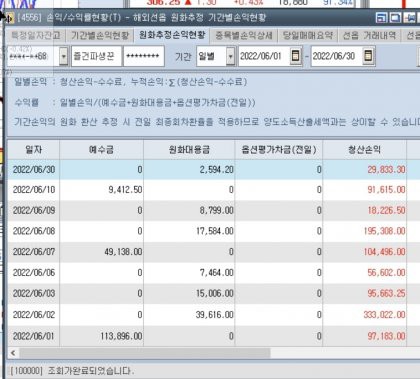Select the row dated 2022/06/07
This screenshot has width=420, height=379.
click(213, 252)
